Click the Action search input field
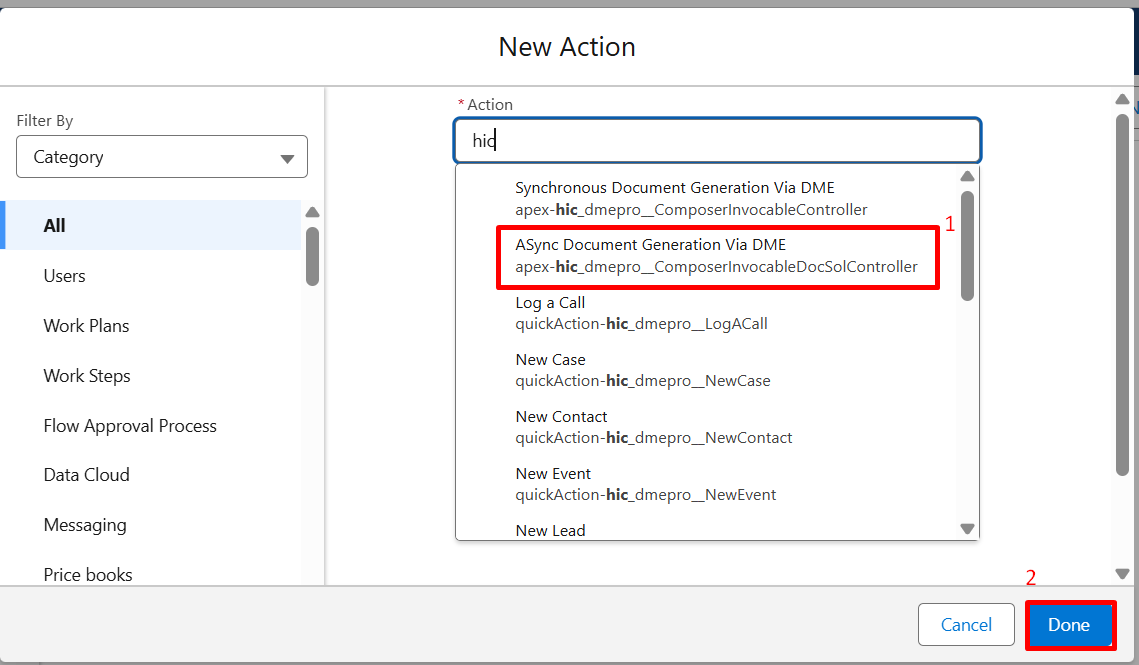1139x665 pixels. (x=718, y=140)
